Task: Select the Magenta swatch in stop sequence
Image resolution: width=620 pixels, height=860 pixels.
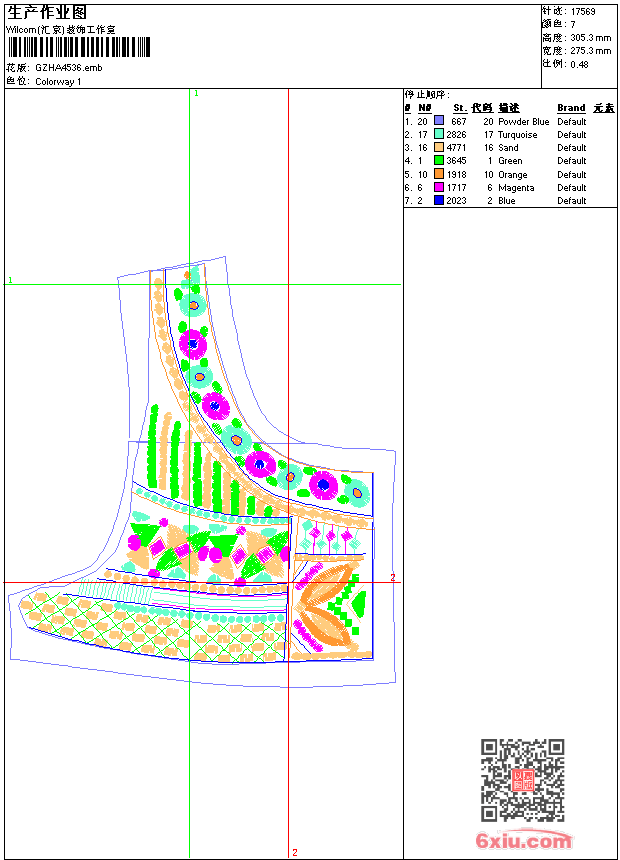Action: pyautogui.click(x=439, y=187)
